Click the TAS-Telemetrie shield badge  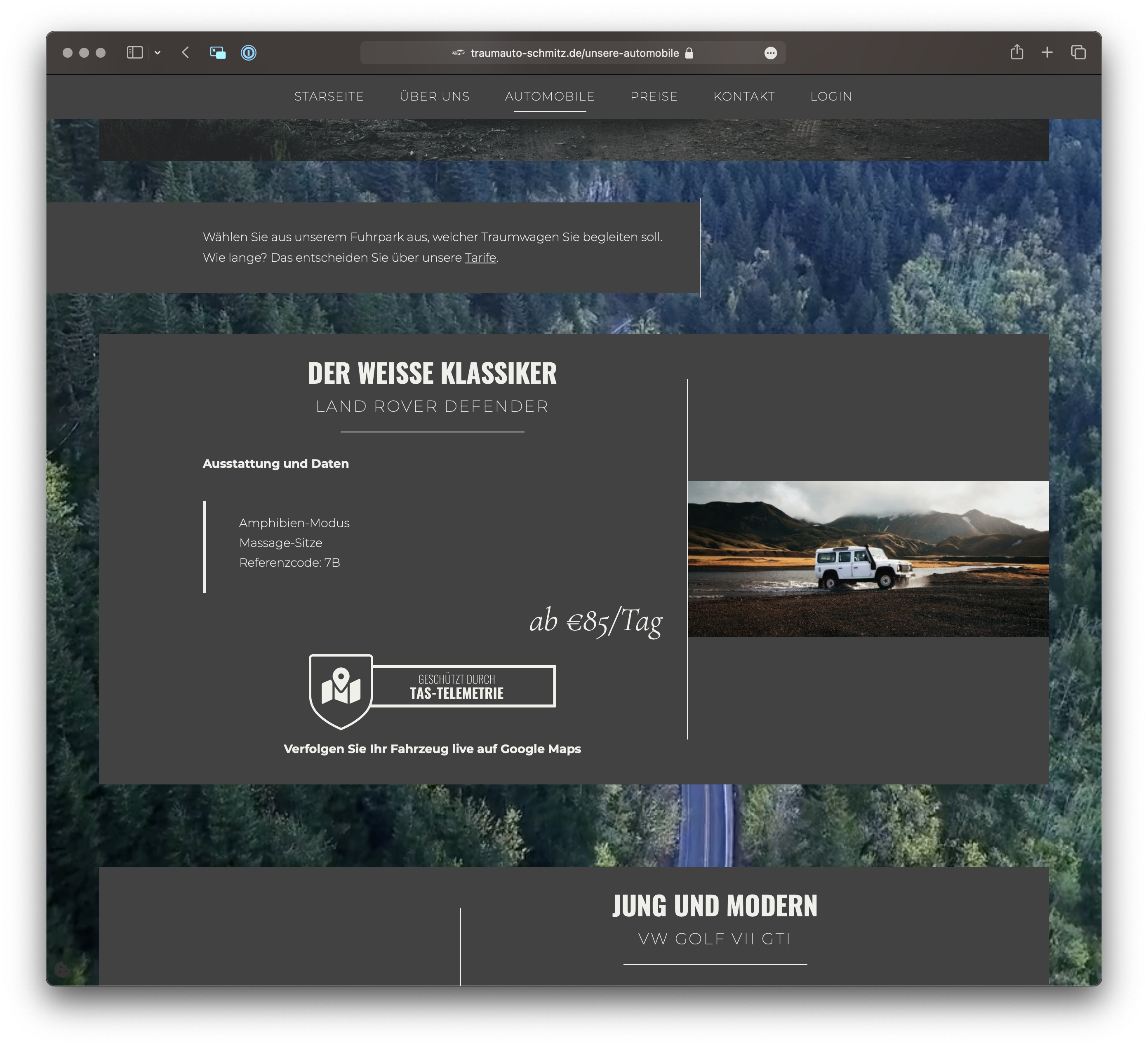pos(432,691)
